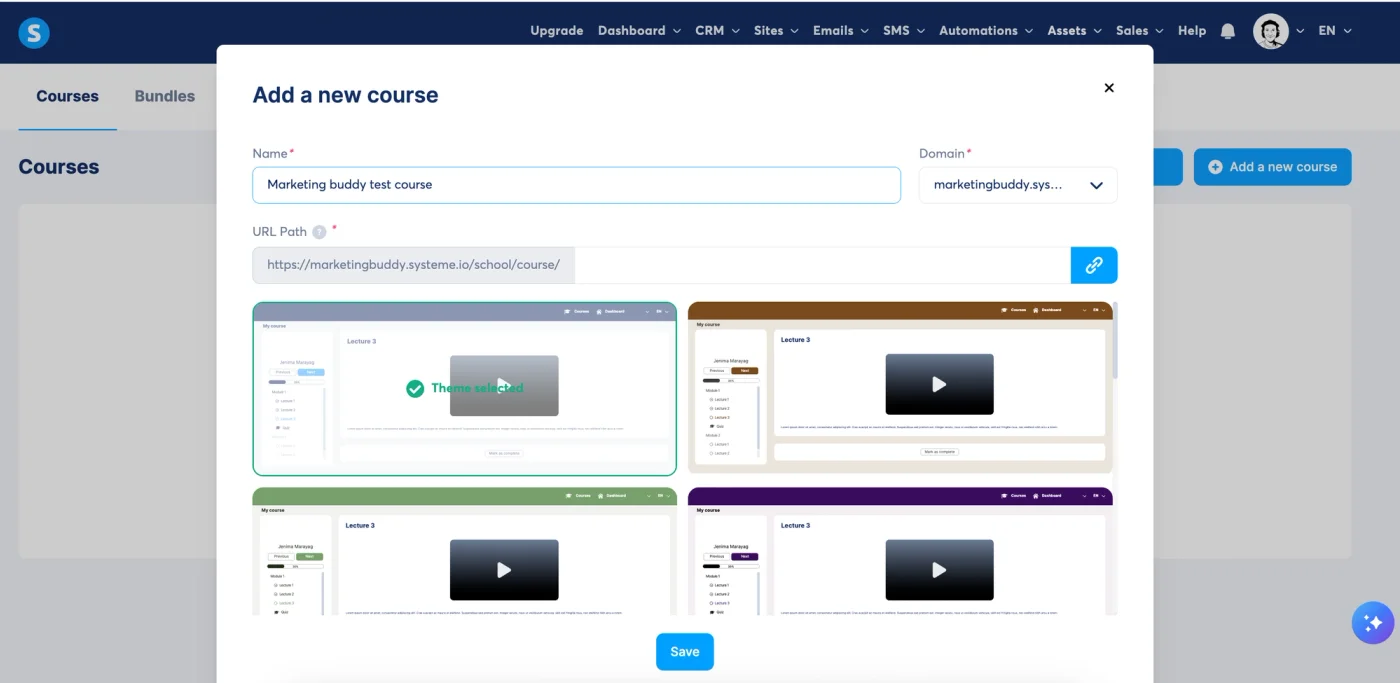Select the brown course theme
The width and height of the screenshot is (1400, 683).
pyautogui.click(x=900, y=388)
